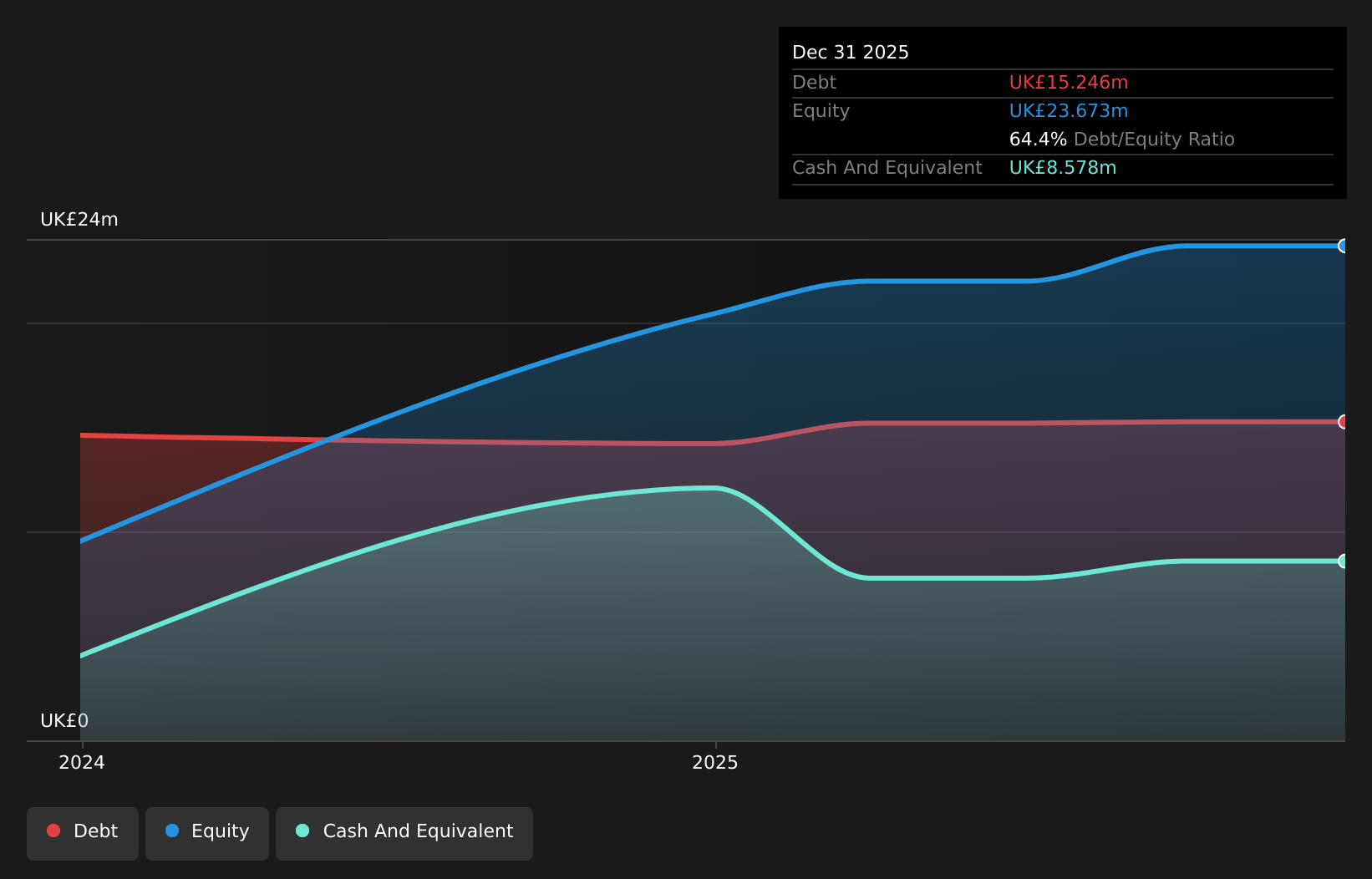Click the red Debt legend dot

(x=53, y=831)
